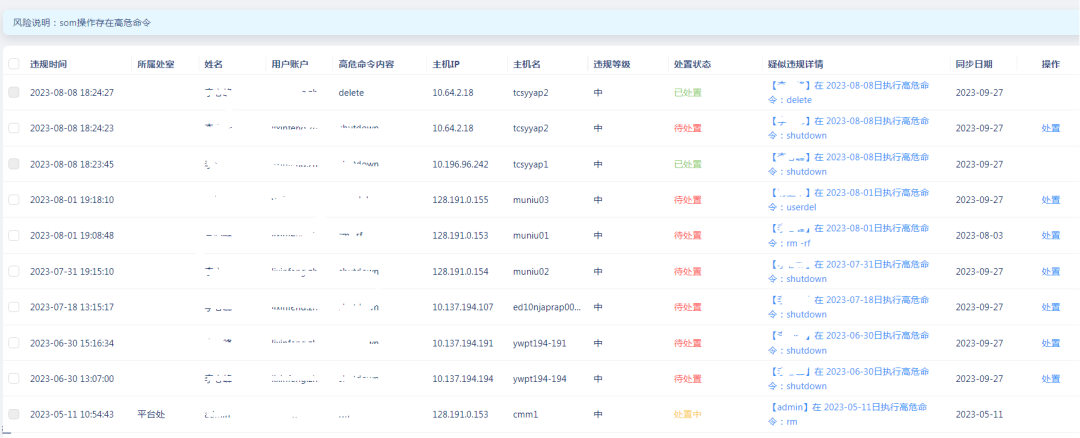Open the admin 2023-05-11 violation detail link
This screenshot has height=438, width=1080.
pos(849,415)
